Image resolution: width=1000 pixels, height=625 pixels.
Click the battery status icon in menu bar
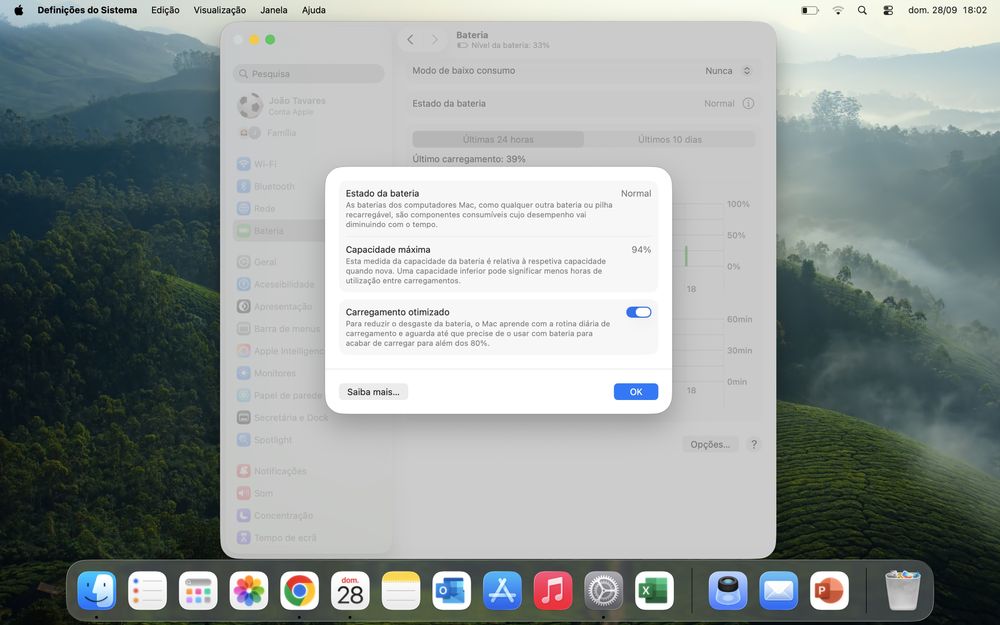coord(809,10)
